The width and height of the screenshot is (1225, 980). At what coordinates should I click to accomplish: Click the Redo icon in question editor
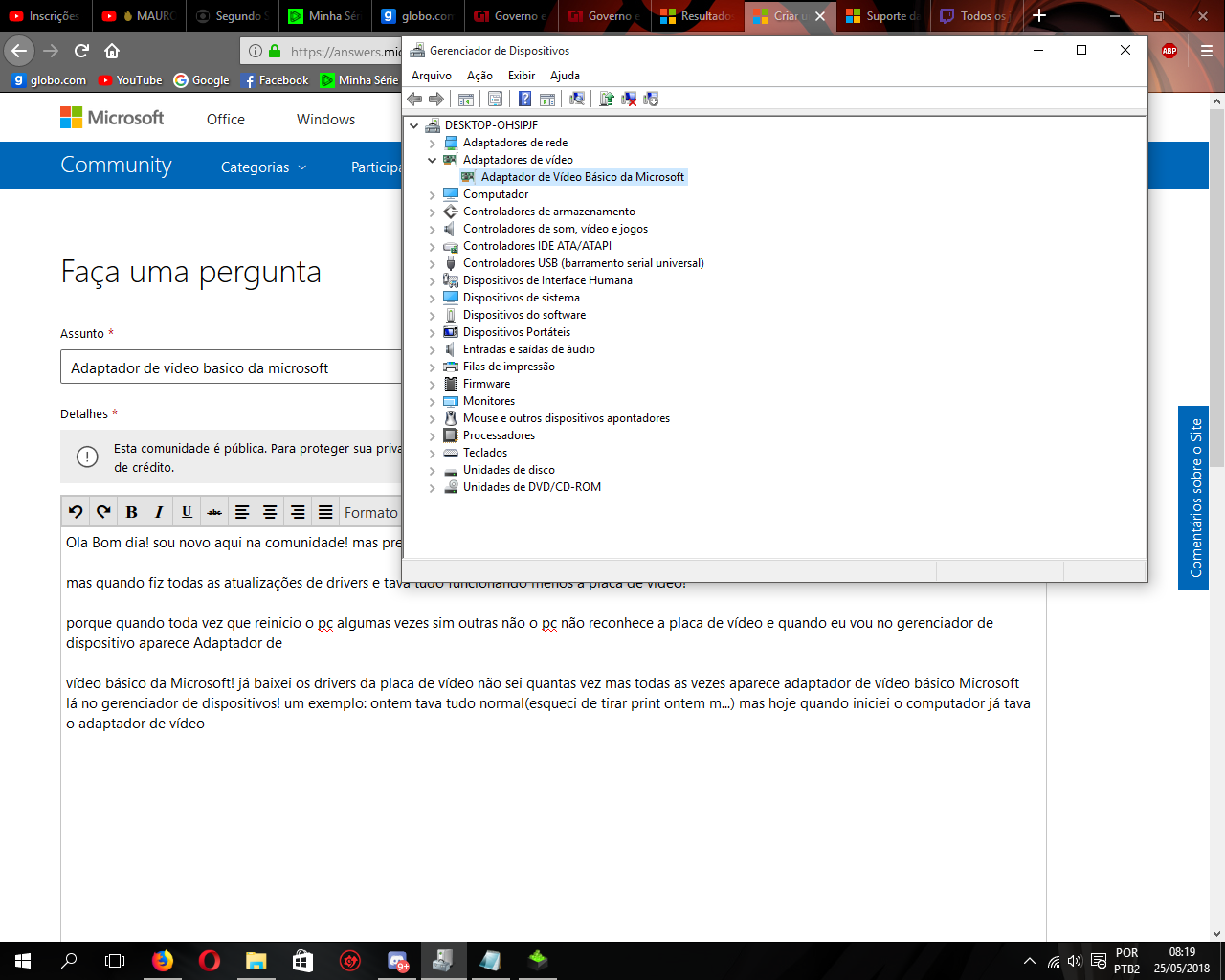coord(103,512)
